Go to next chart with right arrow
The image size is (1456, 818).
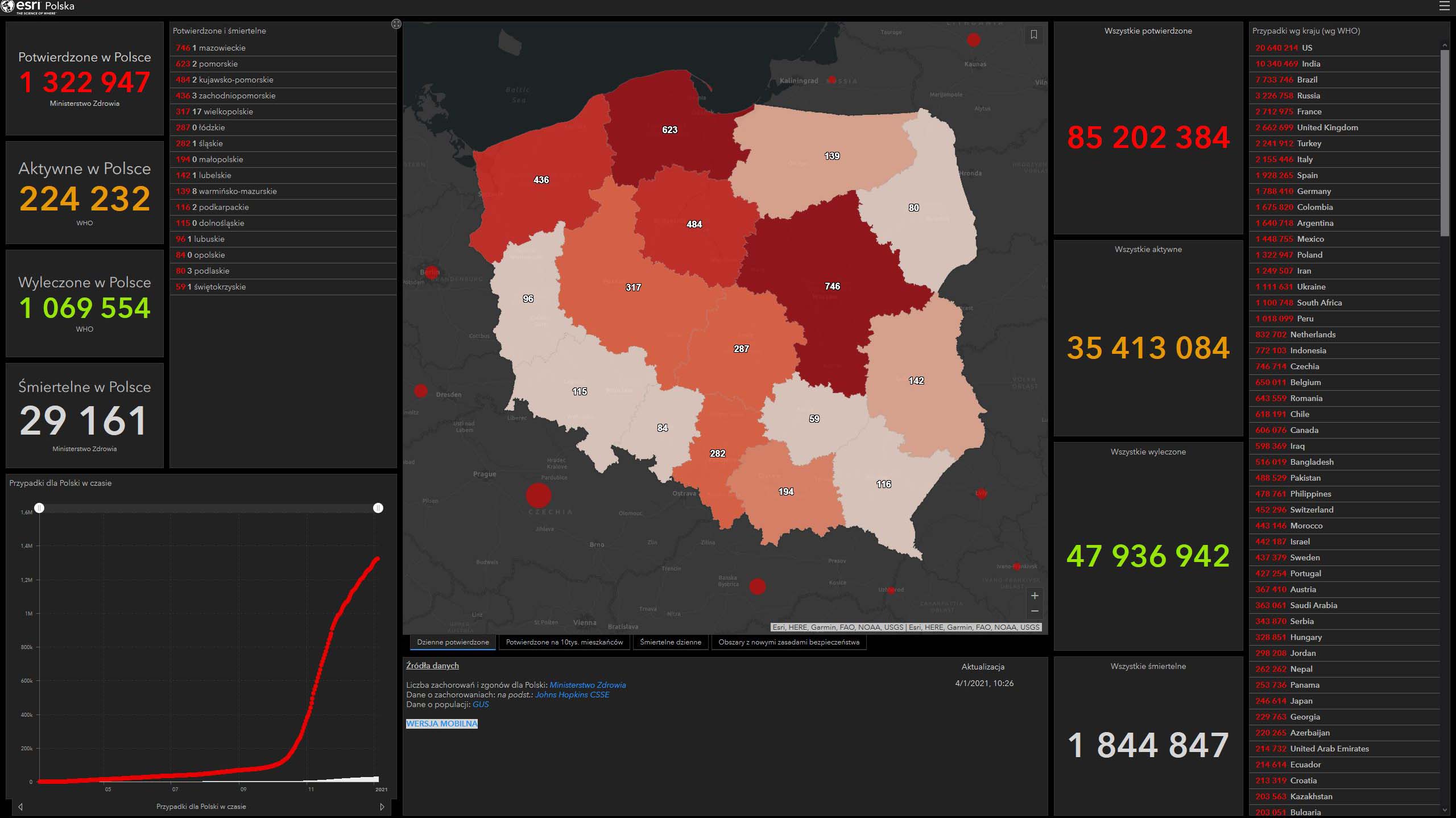pyautogui.click(x=382, y=807)
